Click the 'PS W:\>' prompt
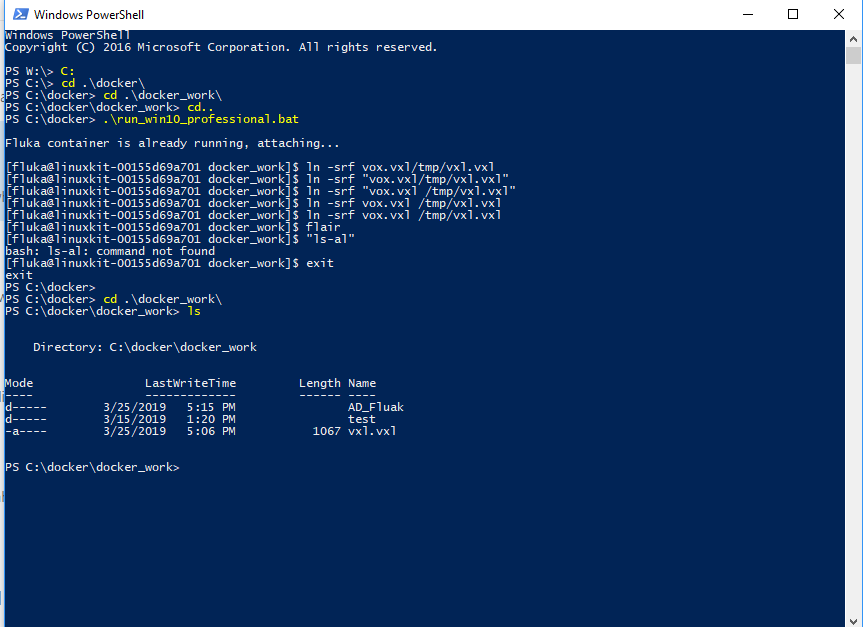863x627 pixels. [x=29, y=72]
